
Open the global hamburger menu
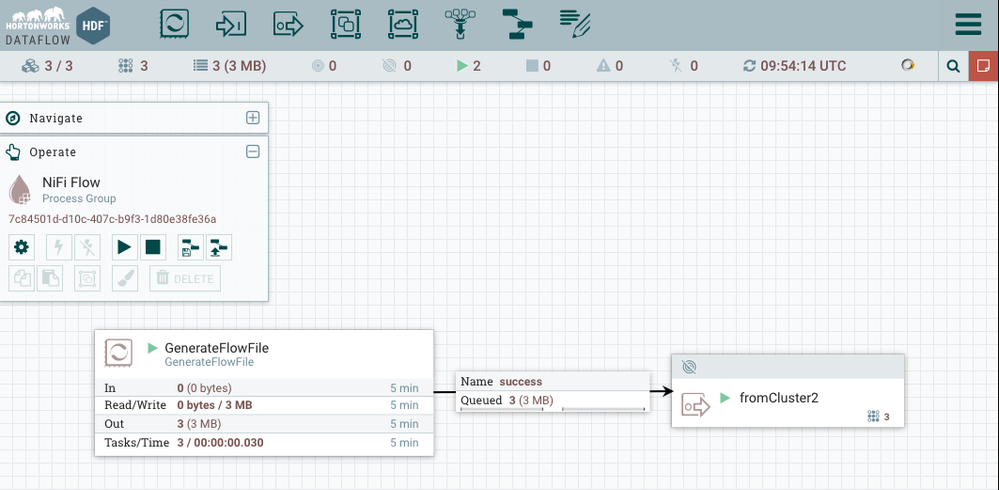coord(968,25)
